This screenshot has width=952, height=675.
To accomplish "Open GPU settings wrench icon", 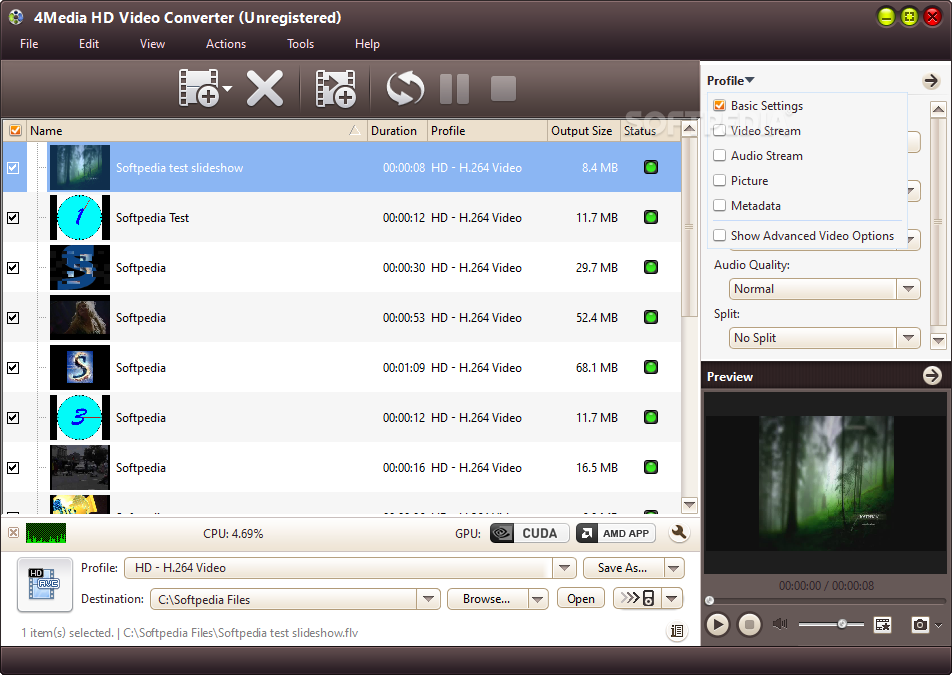I will [679, 533].
